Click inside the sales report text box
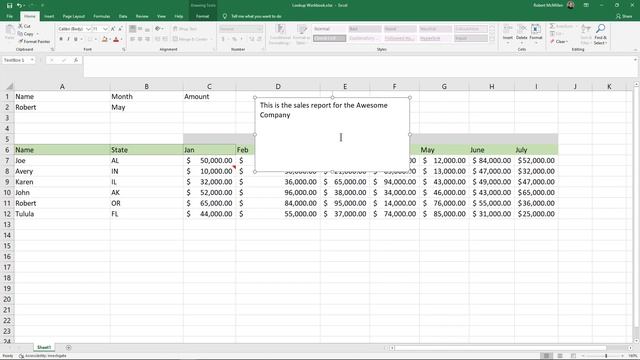The height and width of the screenshot is (360, 640). 332,135
